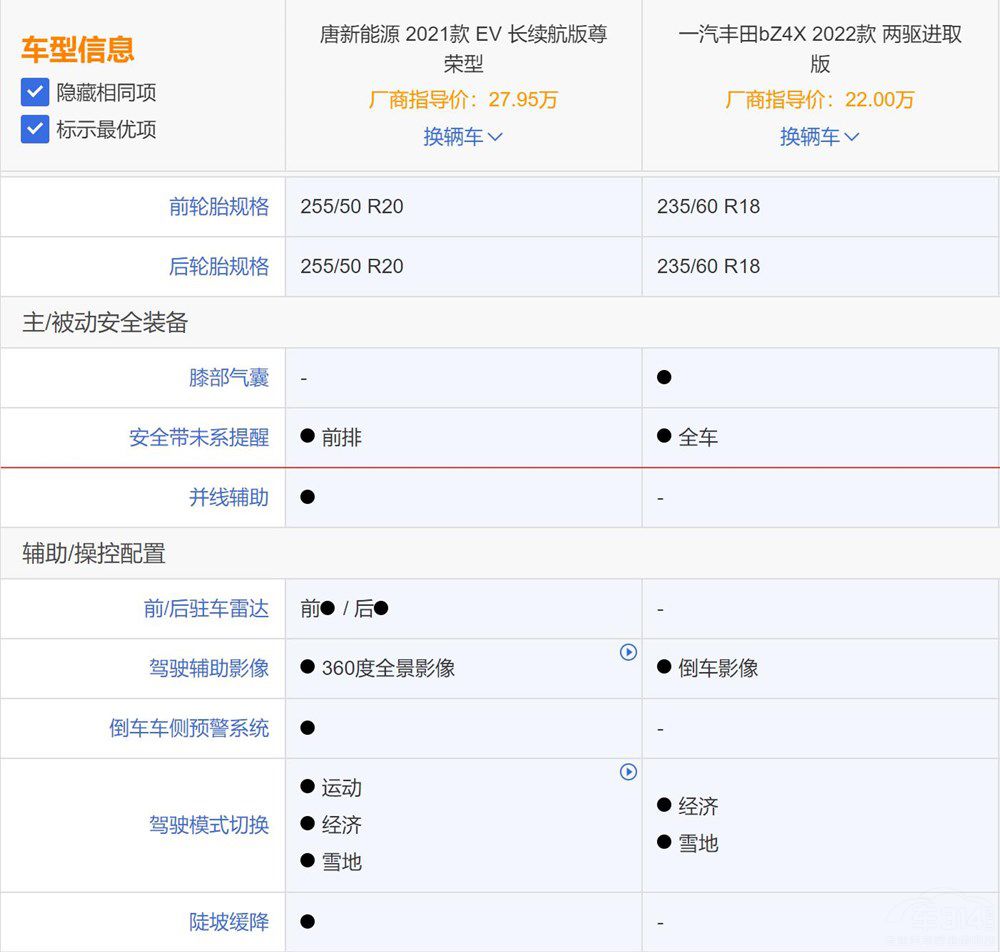Play the 驾驶模式切换 video icon
This screenshot has width=1000, height=952.
click(629, 772)
